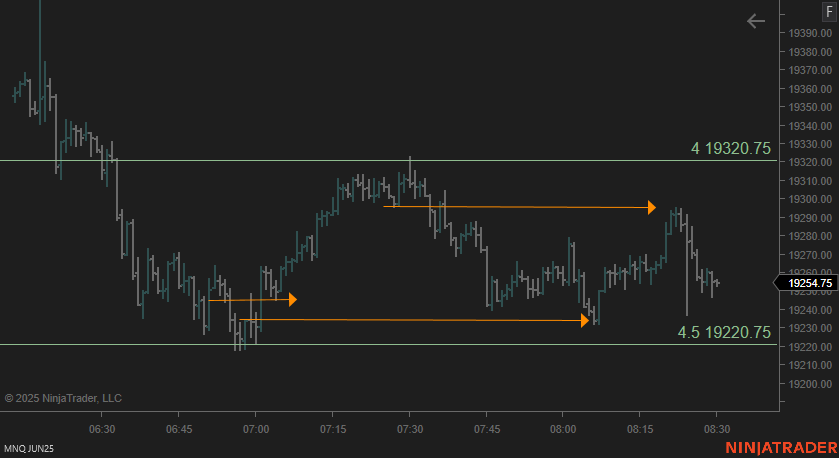Select the current price marker 19254.75
Viewport: 839px width, 458px height.
coord(807,284)
